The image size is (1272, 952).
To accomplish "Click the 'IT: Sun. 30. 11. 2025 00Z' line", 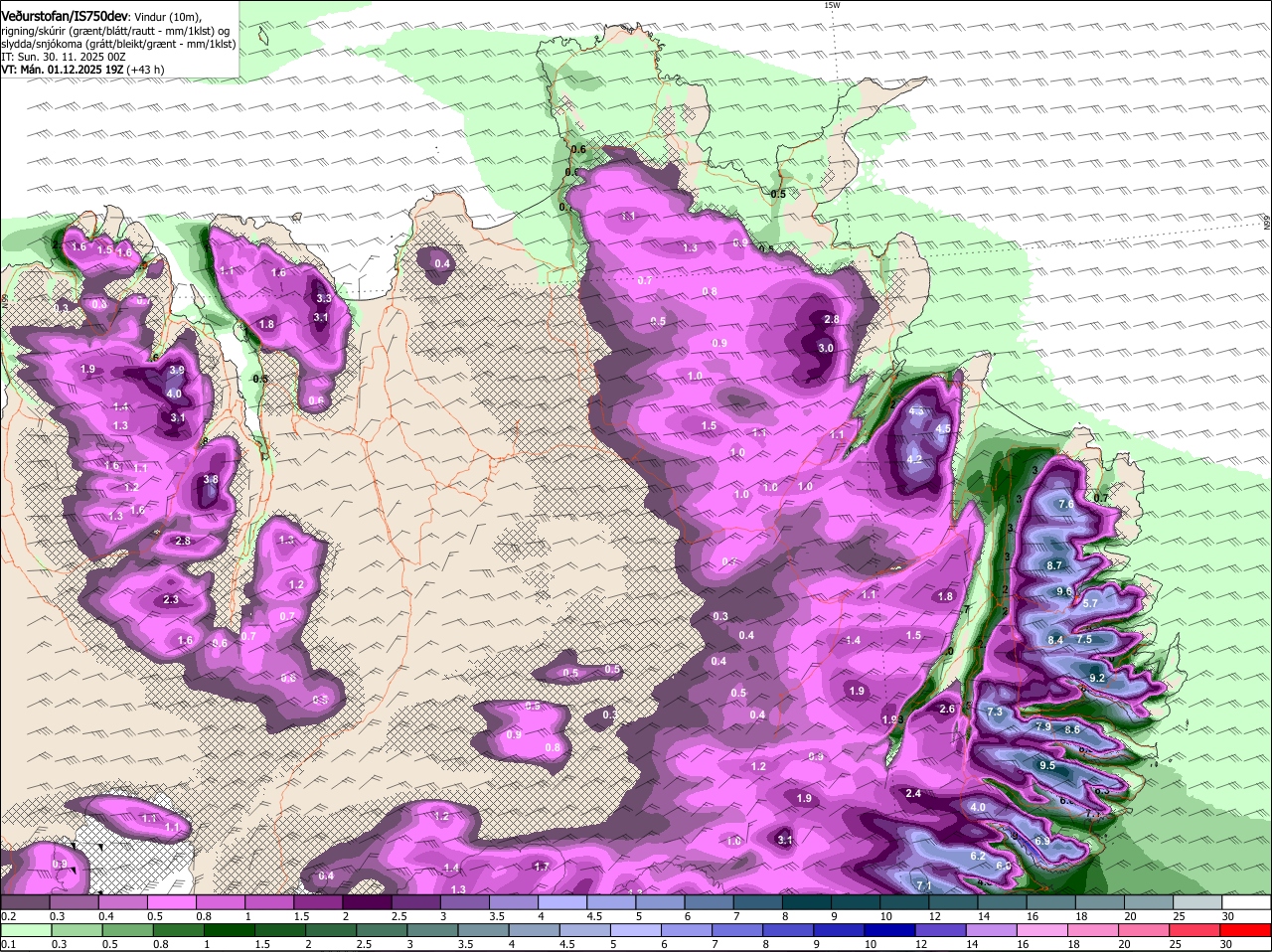I will [63, 57].
